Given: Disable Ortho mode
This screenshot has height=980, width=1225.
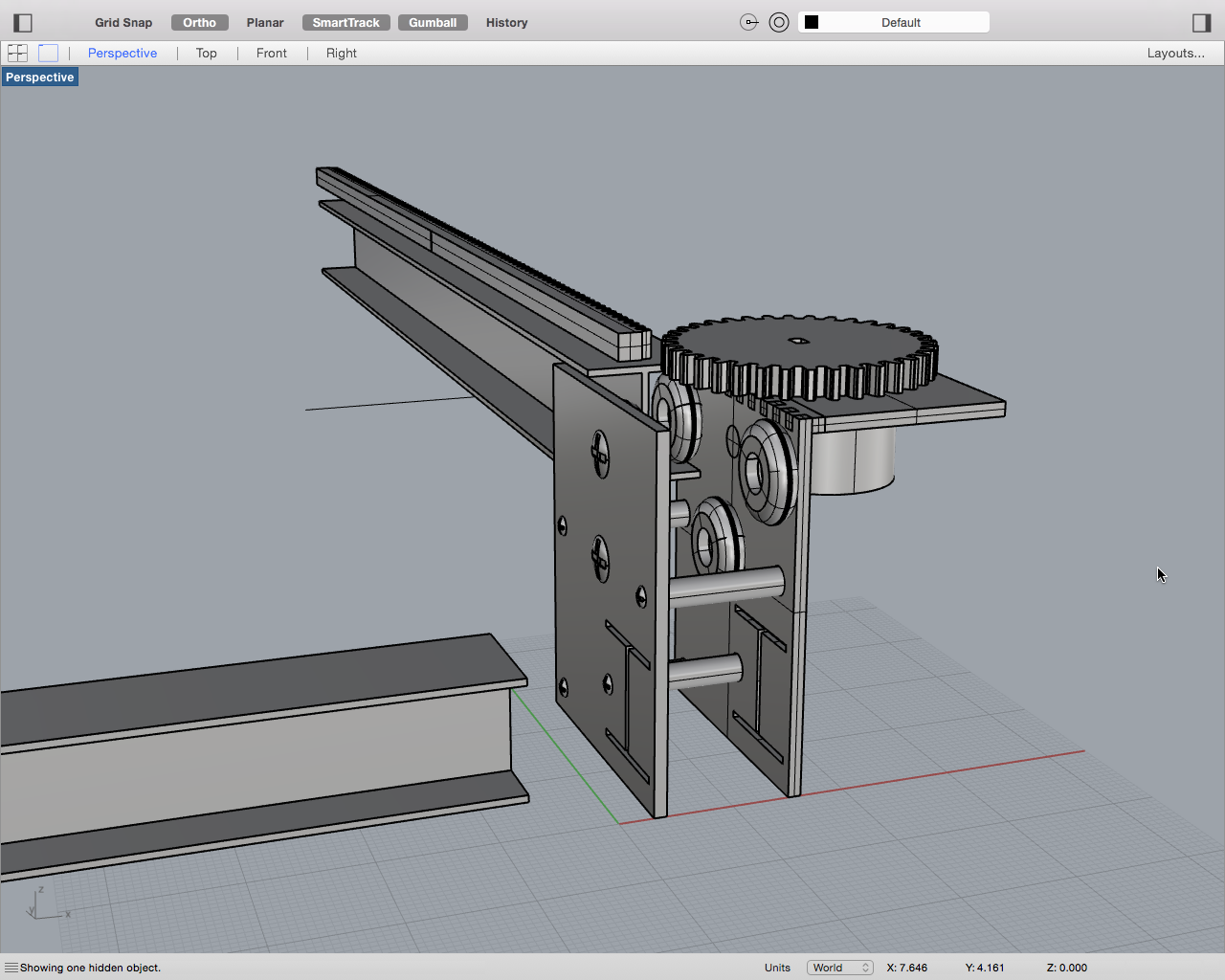Looking at the screenshot, I should coord(200,22).
